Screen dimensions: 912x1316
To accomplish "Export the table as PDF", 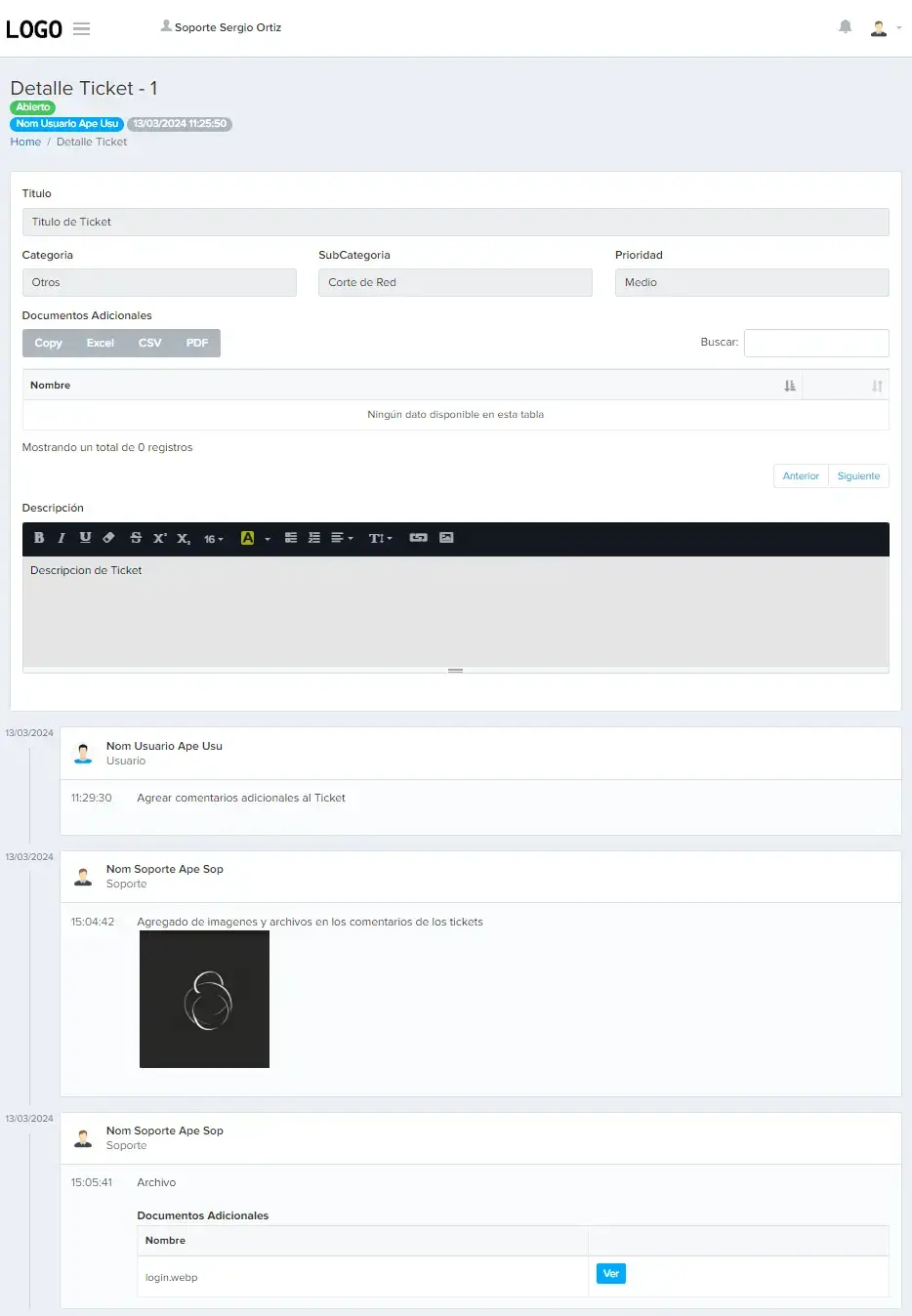I will pyautogui.click(x=197, y=344).
